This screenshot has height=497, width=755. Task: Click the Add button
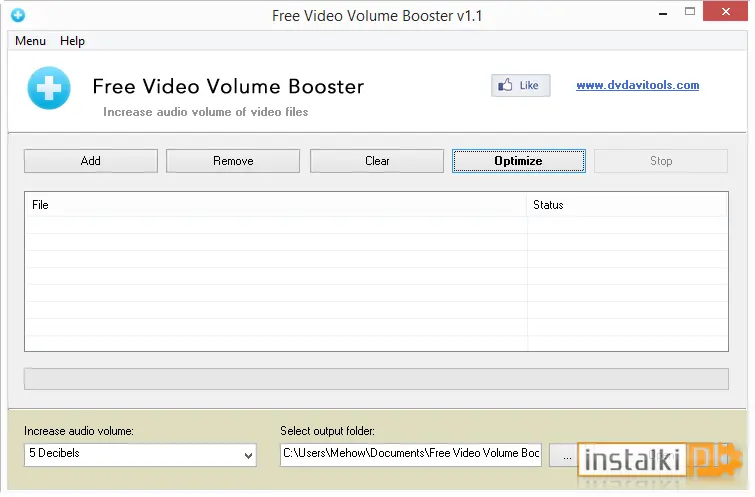click(91, 161)
